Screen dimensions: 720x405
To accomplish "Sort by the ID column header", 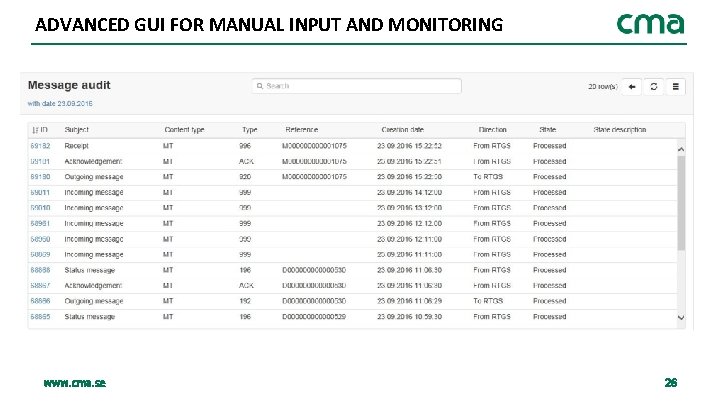I will [40, 130].
